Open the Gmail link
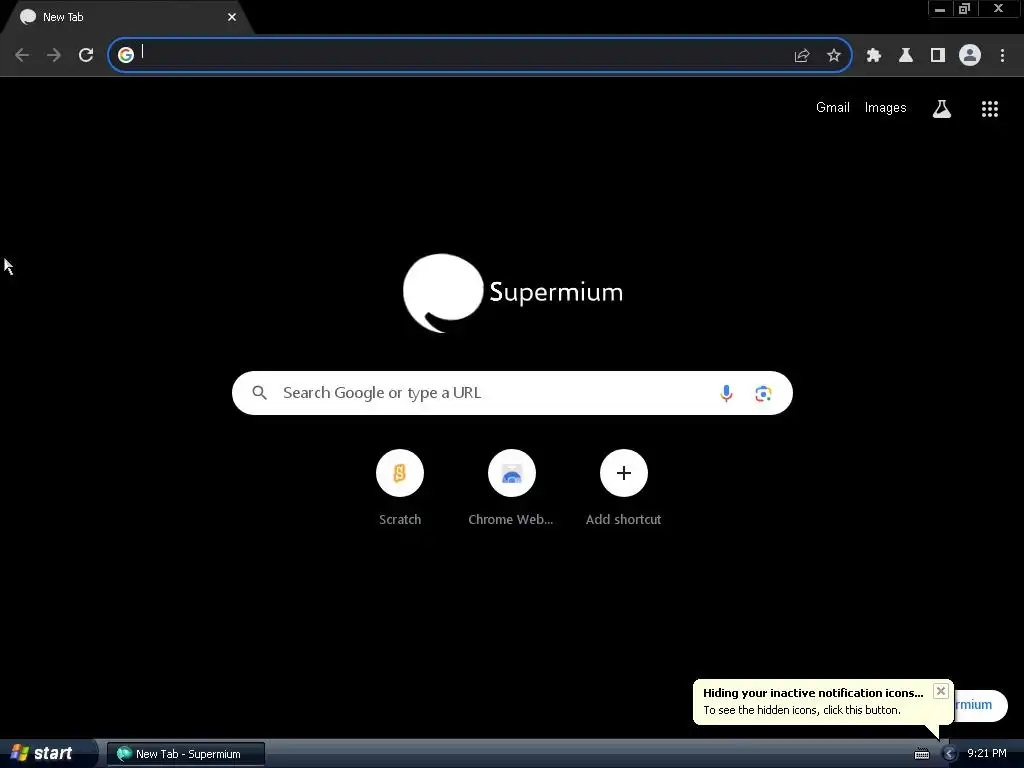1024x768 pixels. pyautogui.click(x=833, y=108)
